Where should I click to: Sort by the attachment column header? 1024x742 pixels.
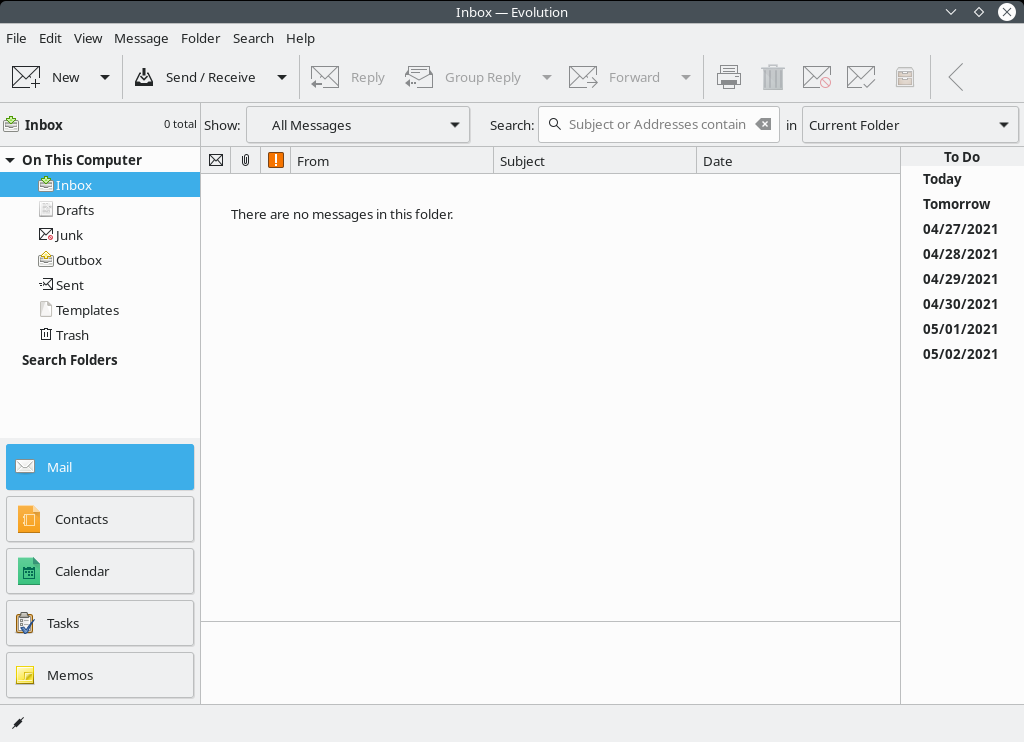(246, 160)
